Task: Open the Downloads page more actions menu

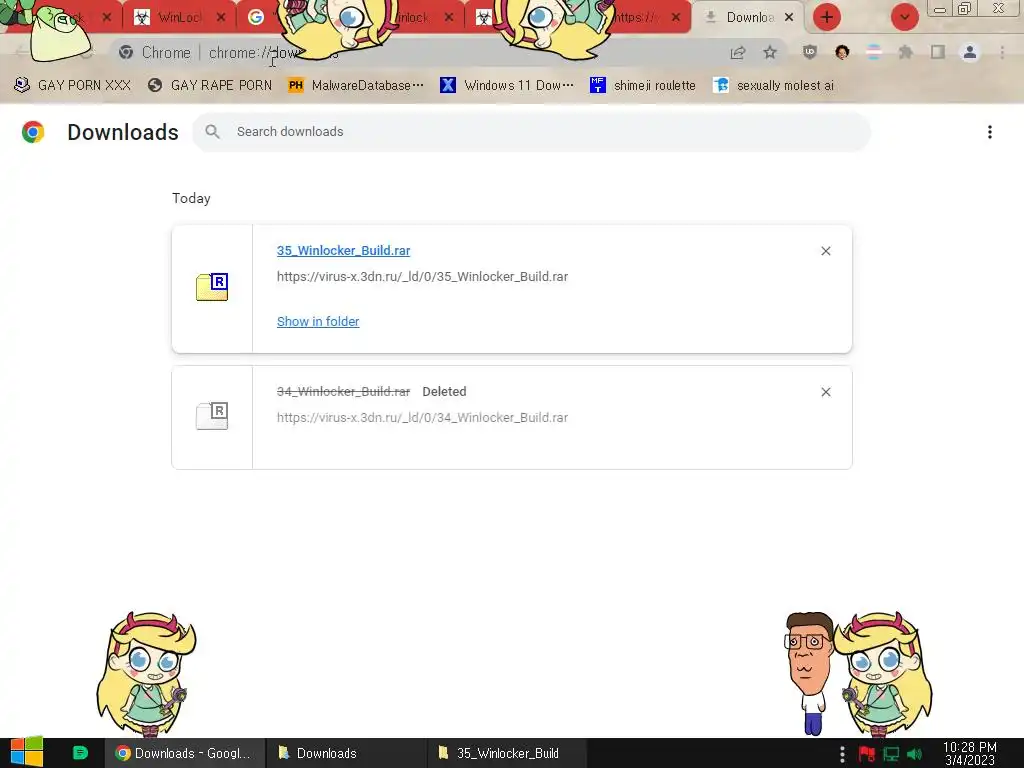Action: [x=989, y=132]
